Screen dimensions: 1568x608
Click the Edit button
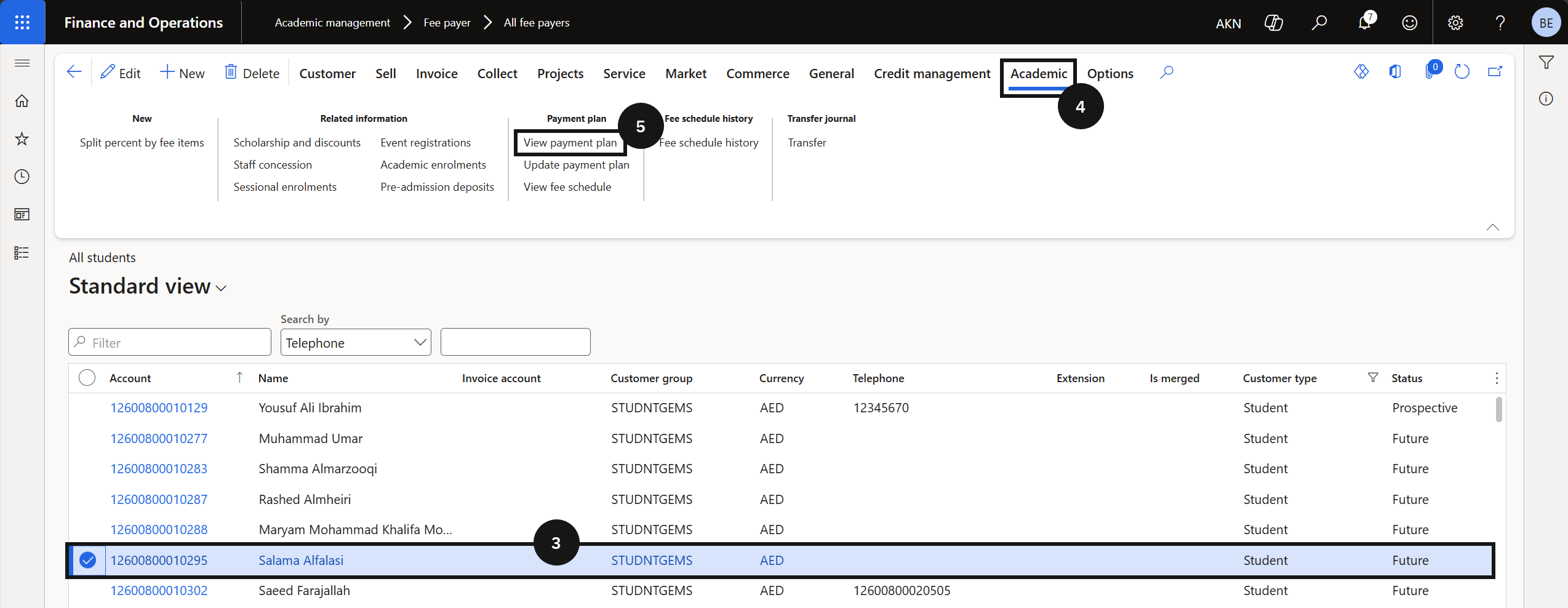(x=121, y=73)
